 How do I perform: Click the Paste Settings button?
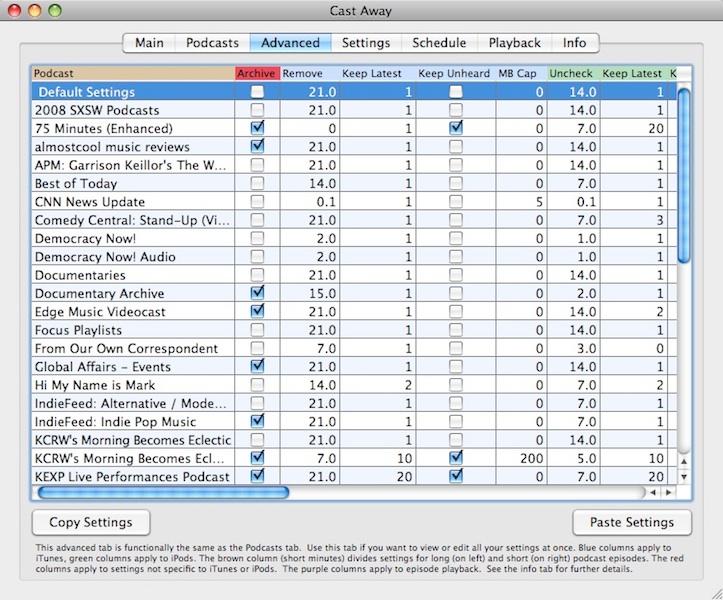(632, 522)
